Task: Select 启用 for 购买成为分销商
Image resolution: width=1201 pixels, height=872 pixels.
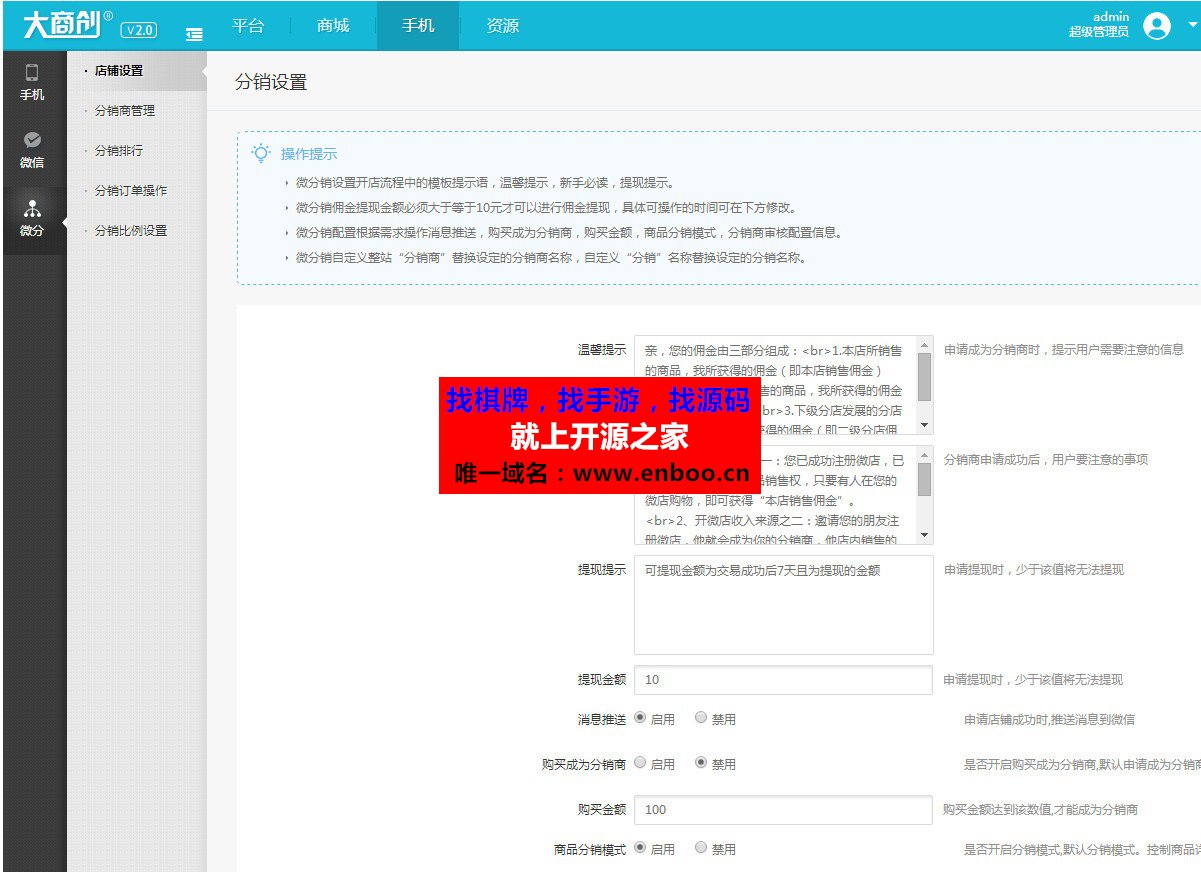Action: pyautogui.click(x=640, y=763)
